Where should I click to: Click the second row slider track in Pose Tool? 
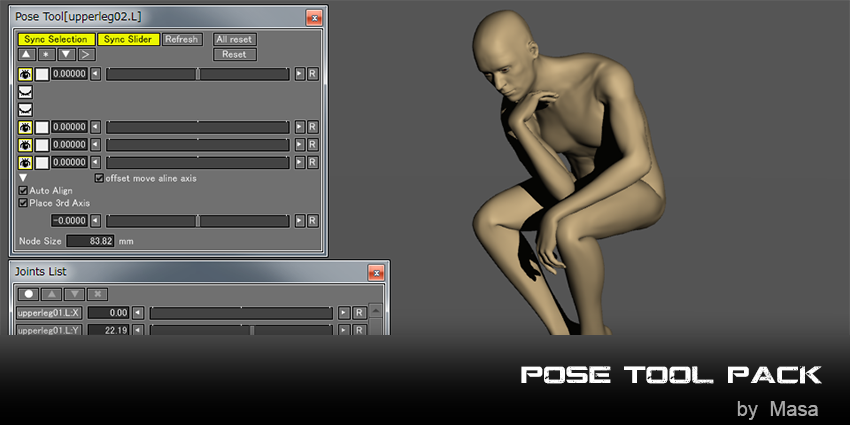point(197,127)
